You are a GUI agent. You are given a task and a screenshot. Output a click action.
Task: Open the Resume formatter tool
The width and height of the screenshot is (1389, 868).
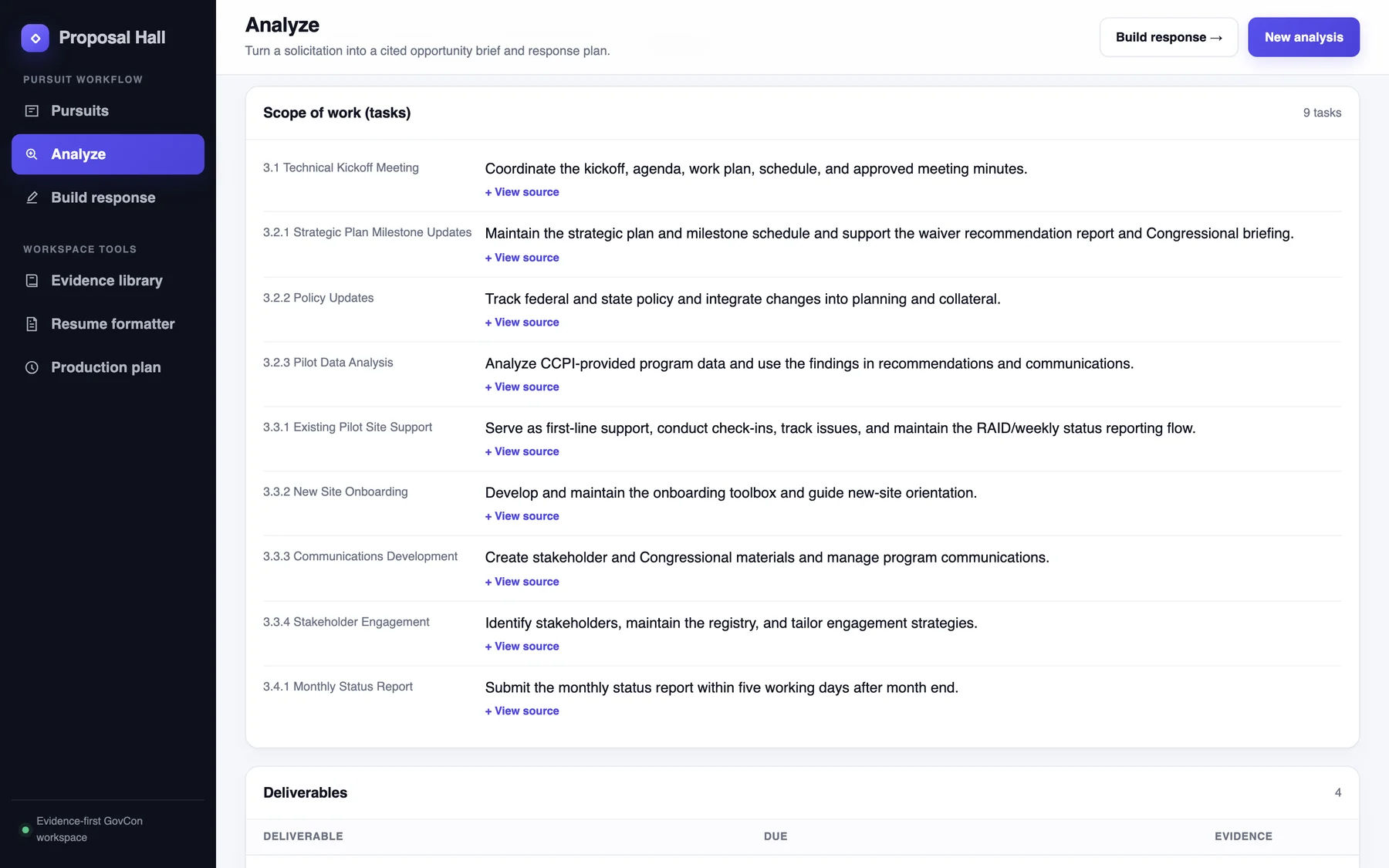coord(108,324)
